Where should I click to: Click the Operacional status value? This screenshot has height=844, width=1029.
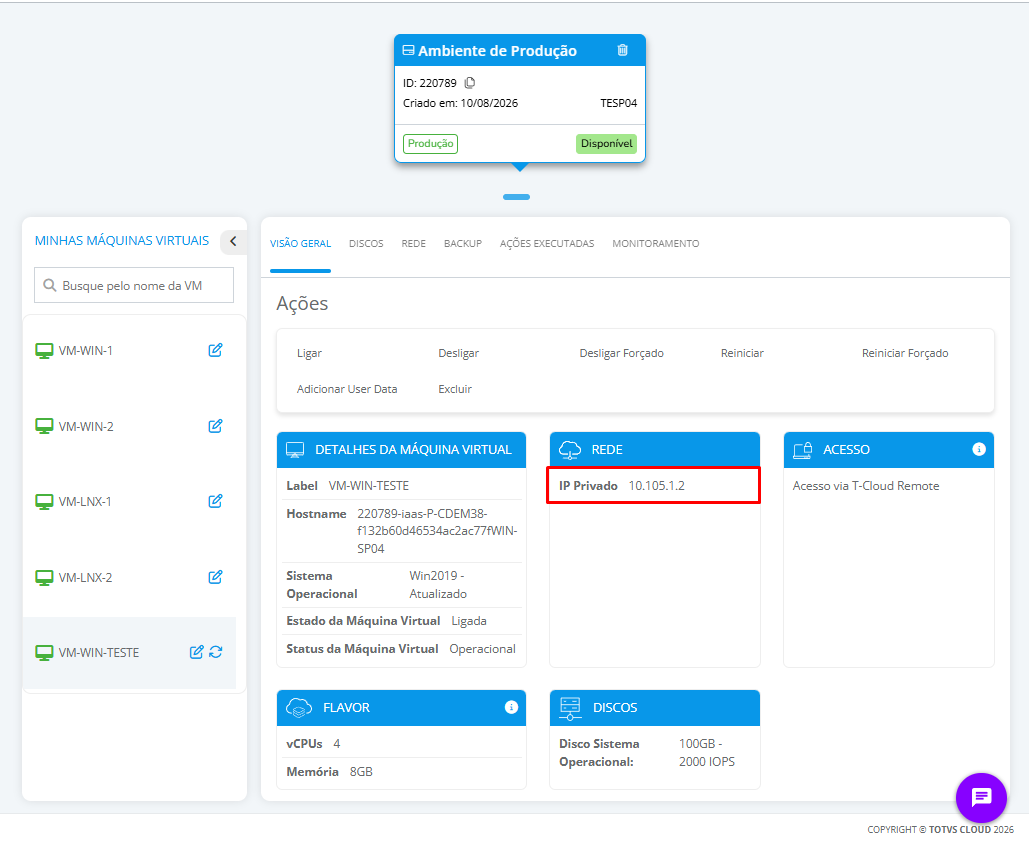pos(482,649)
